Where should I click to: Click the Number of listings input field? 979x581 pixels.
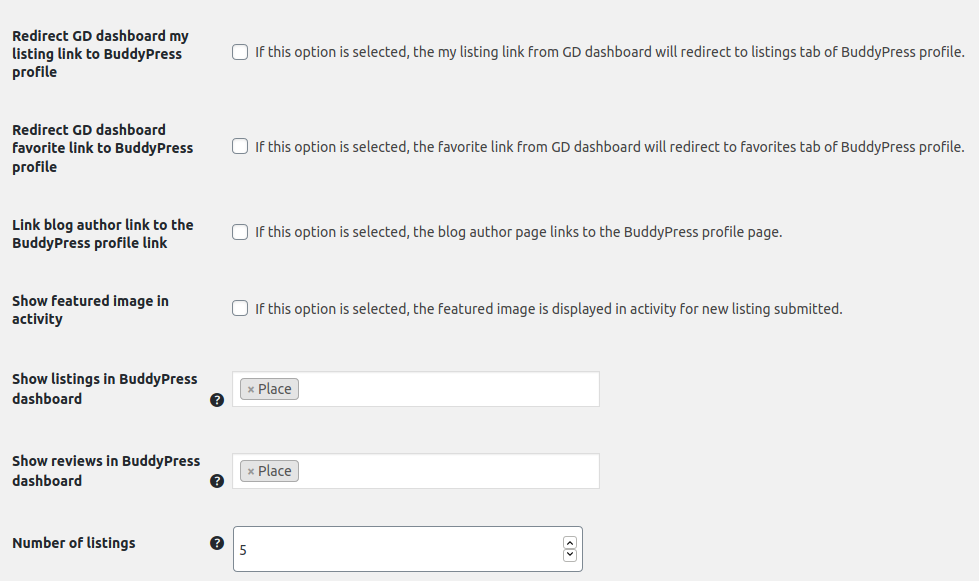400,549
